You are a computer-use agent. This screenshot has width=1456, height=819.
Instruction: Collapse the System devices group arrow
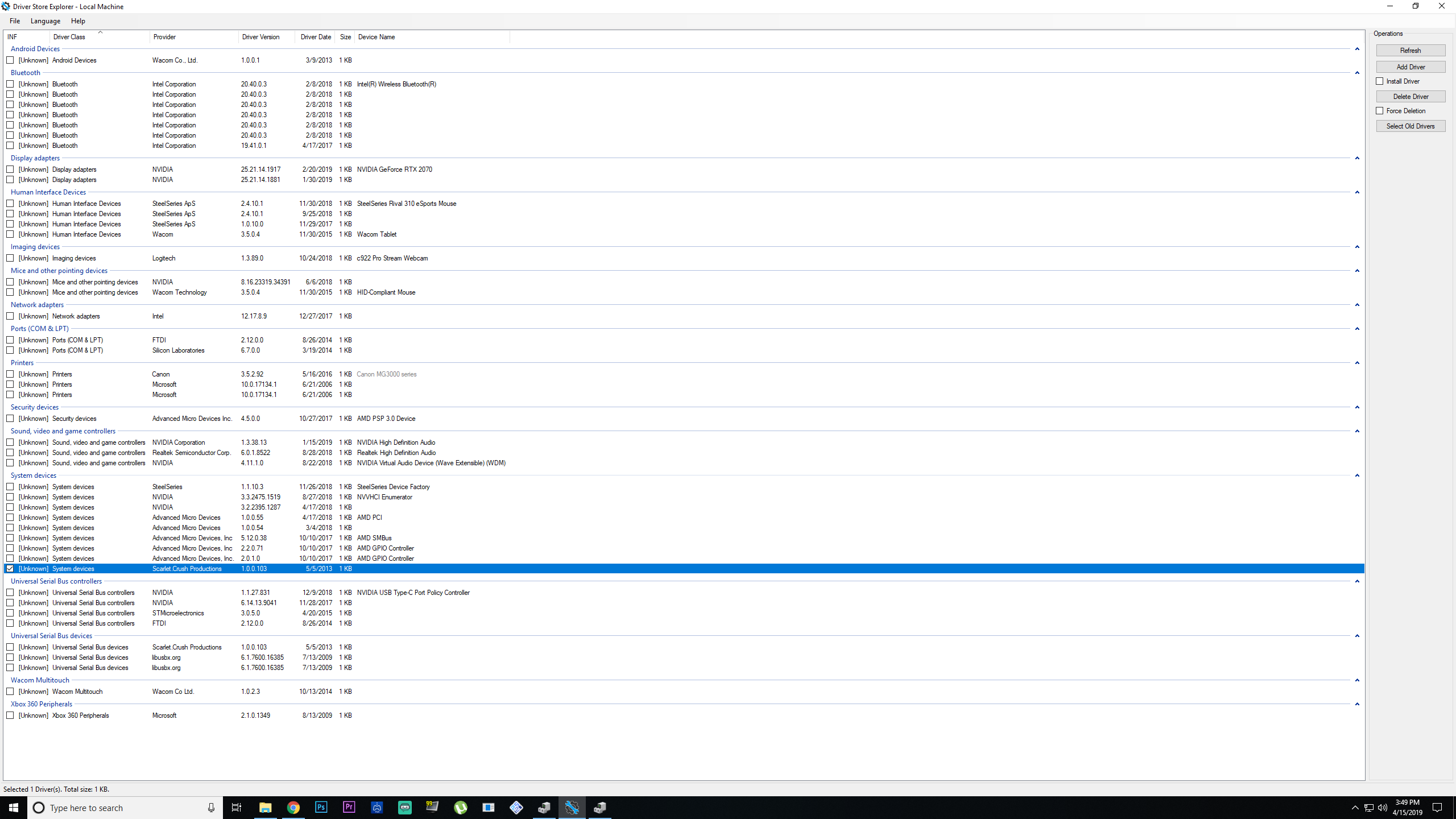tap(1357, 475)
